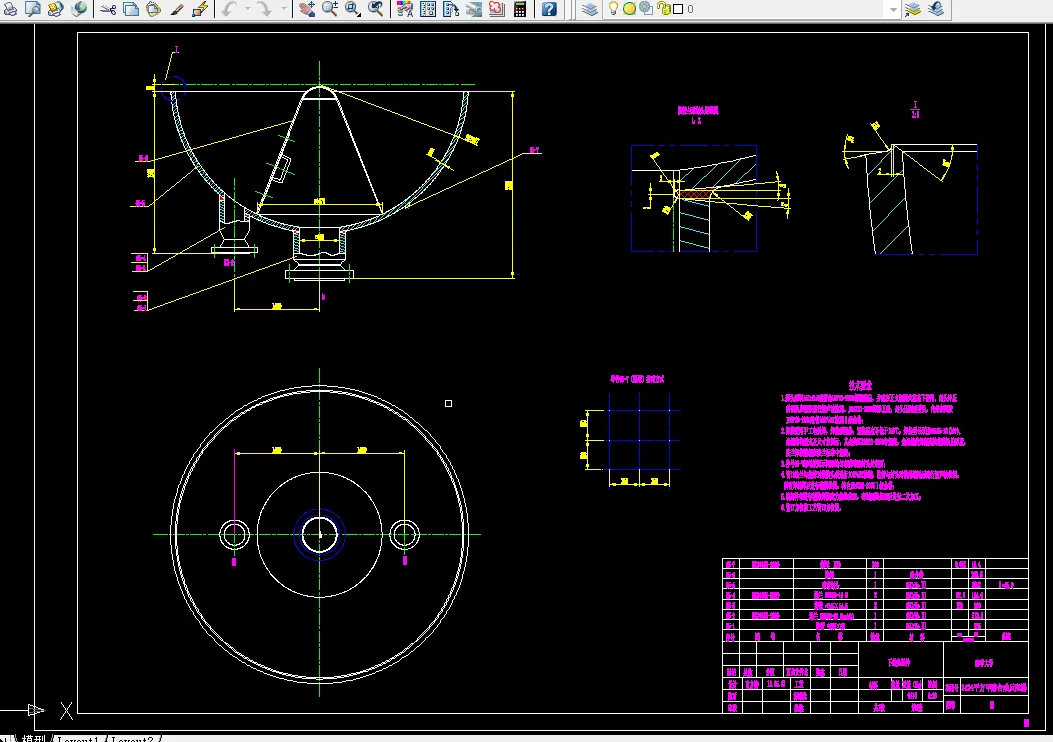Image resolution: width=1053 pixels, height=742 pixels.
Task: Click layer 0 color swatch
Action: point(678,9)
